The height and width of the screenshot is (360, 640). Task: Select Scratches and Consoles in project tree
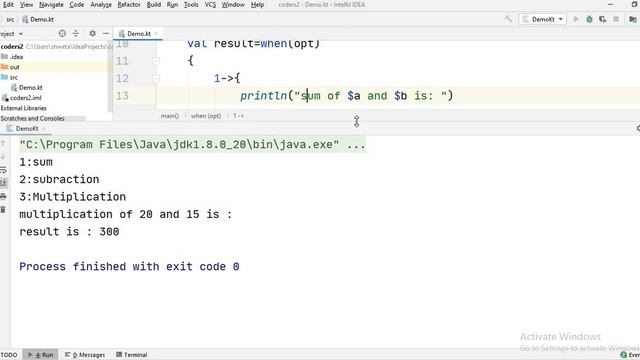point(32,118)
